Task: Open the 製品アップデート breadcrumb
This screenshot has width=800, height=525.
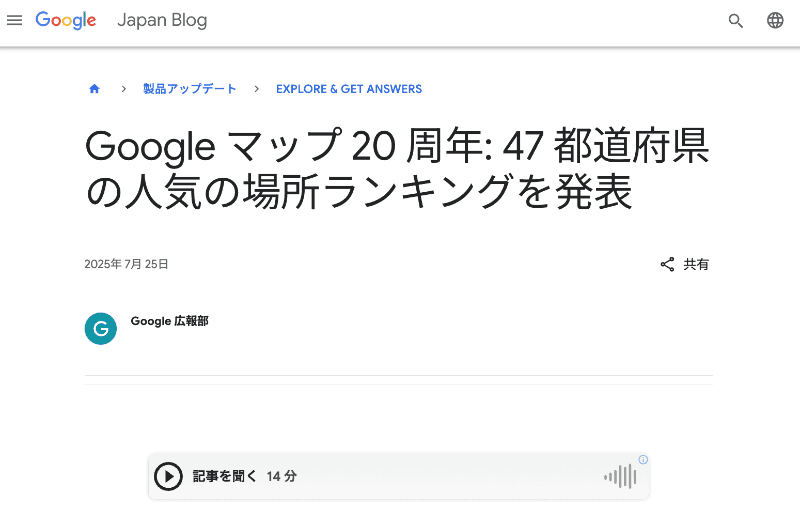Action: pos(190,89)
